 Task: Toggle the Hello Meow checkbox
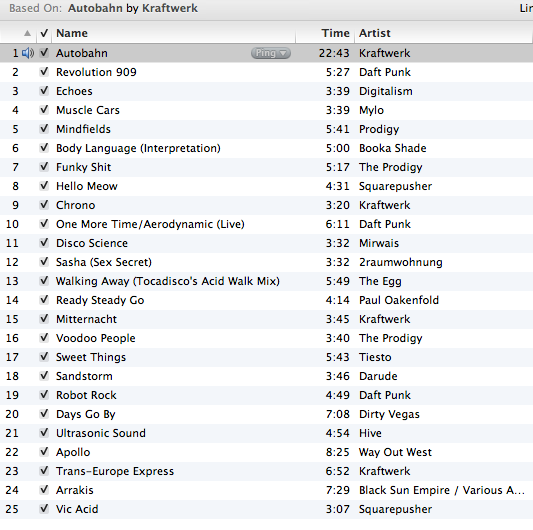pyautogui.click(x=44, y=186)
